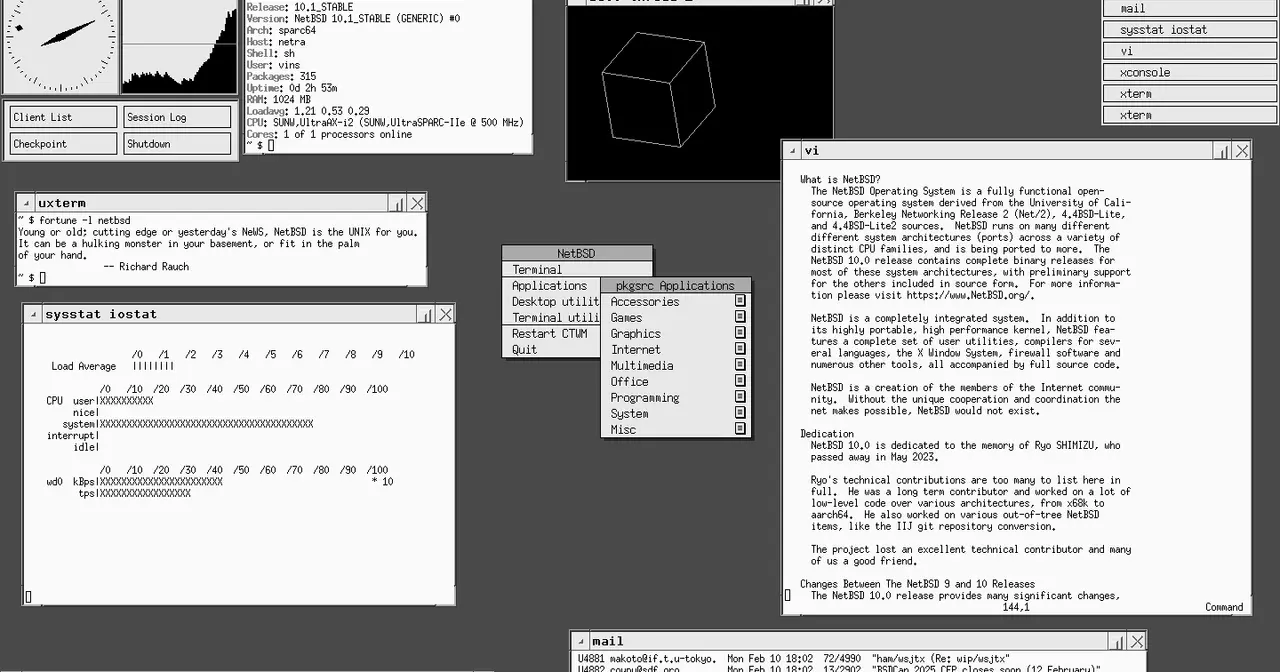
Task: Click the 'Packages: 315' line in xterm
Action: pos(281,76)
